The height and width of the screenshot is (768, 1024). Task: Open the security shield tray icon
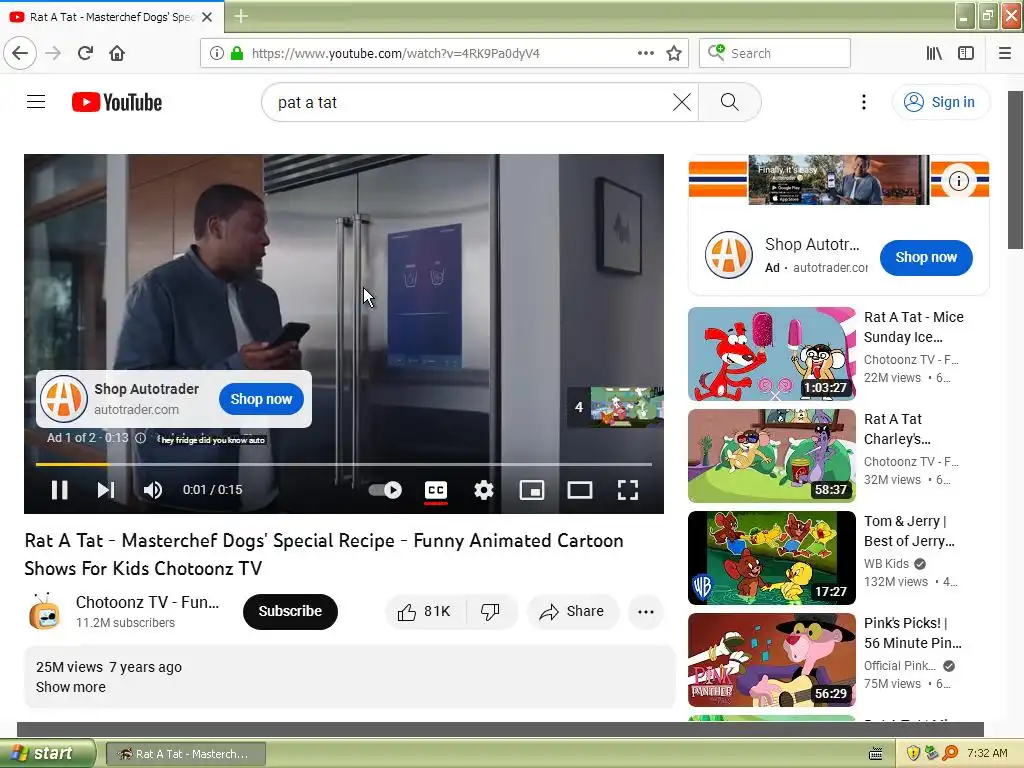913,753
